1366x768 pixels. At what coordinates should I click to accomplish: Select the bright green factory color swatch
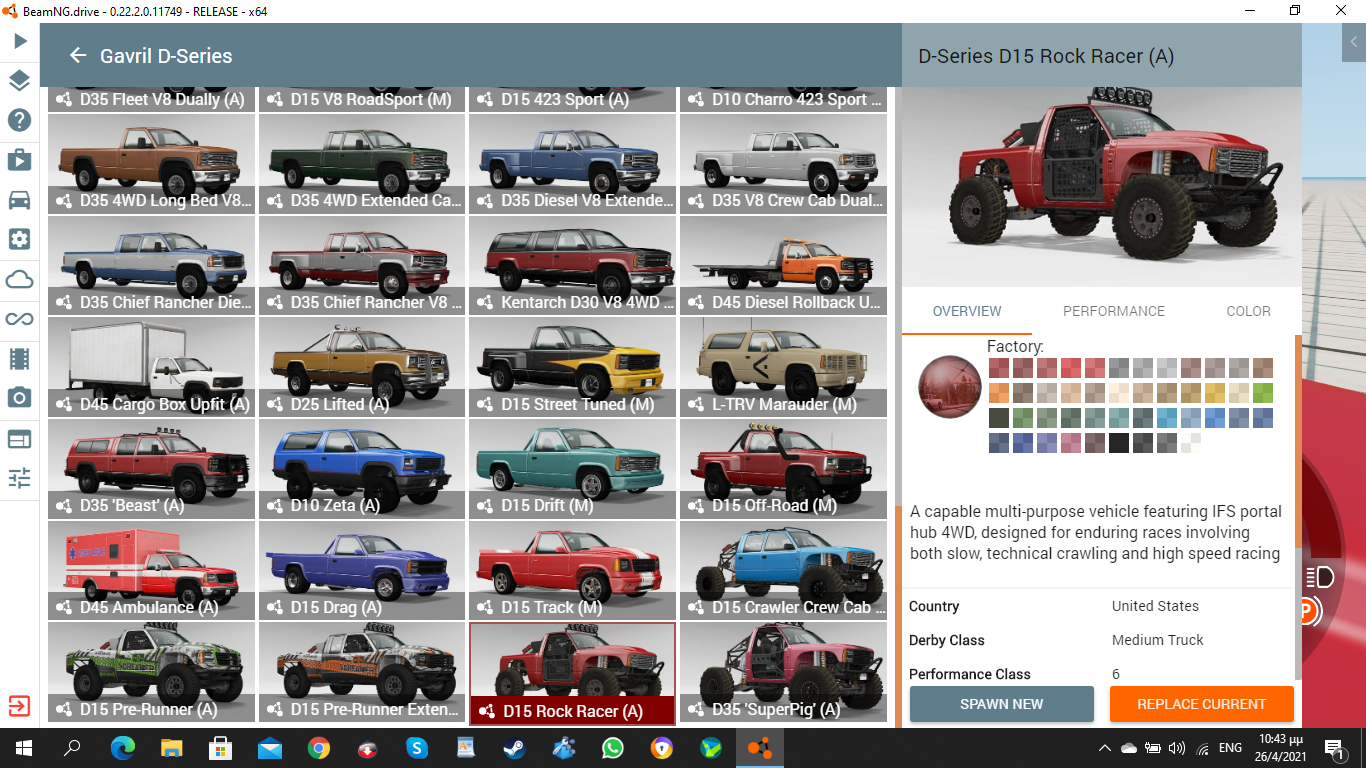click(x=1263, y=393)
